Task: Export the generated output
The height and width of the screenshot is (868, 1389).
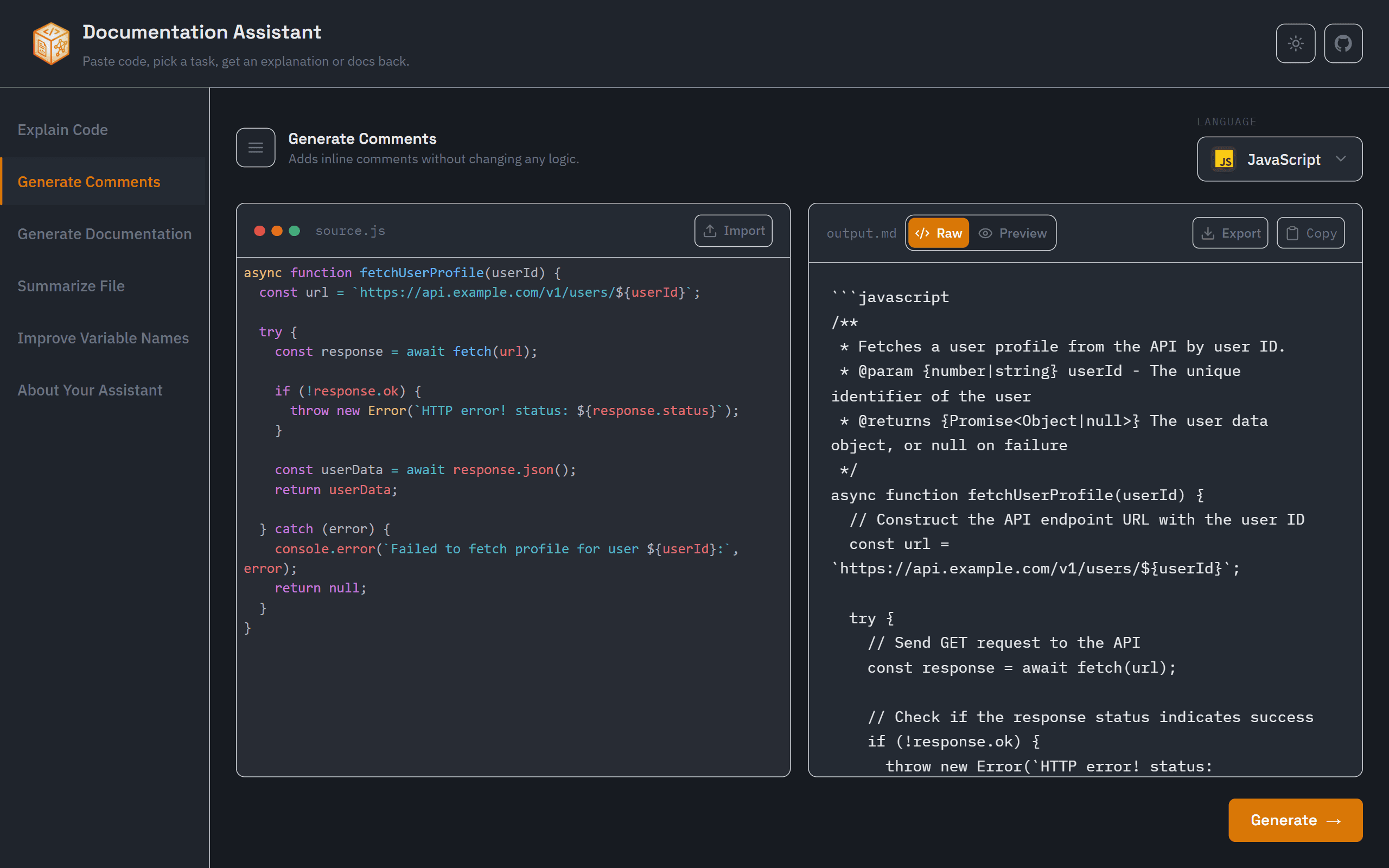Action: (x=1230, y=233)
